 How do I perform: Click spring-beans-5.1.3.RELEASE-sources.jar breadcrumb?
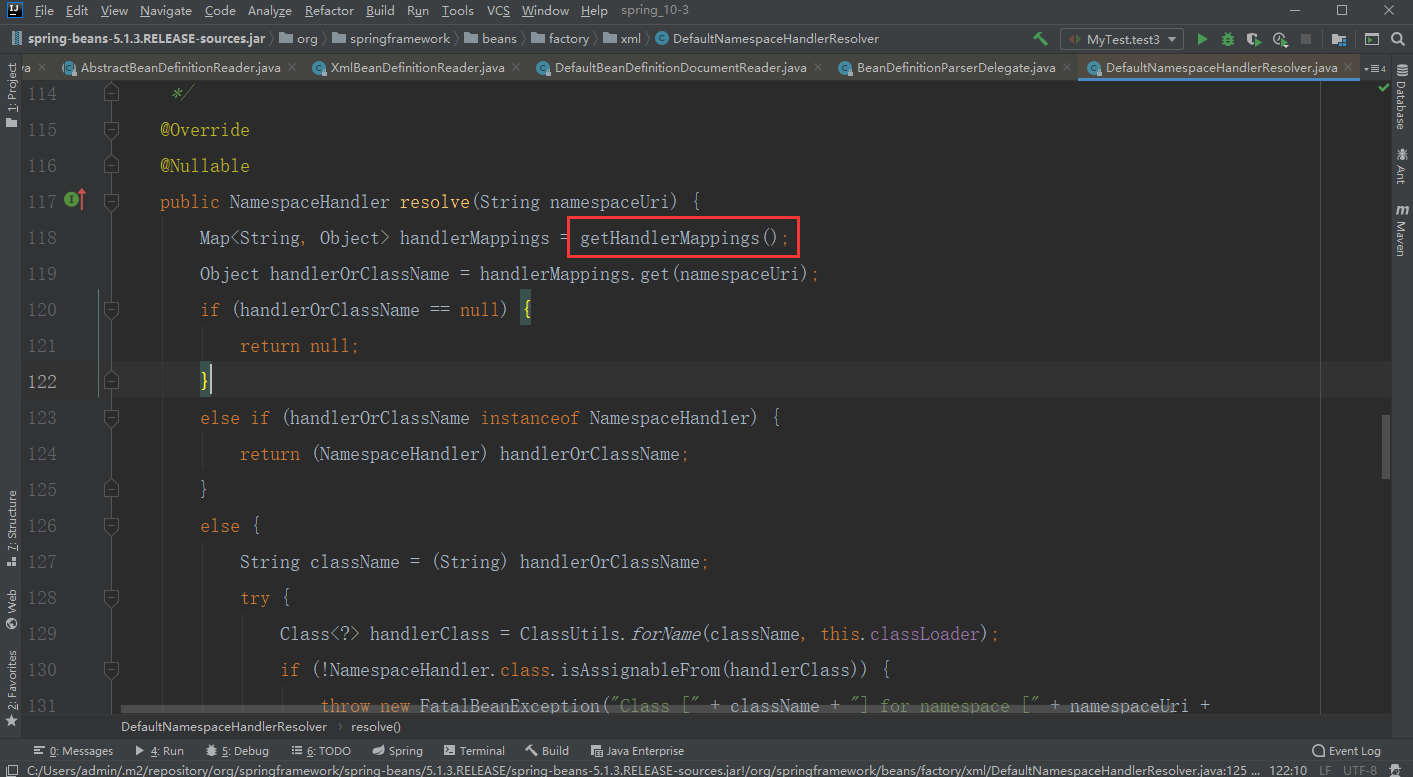click(x=138, y=39)
